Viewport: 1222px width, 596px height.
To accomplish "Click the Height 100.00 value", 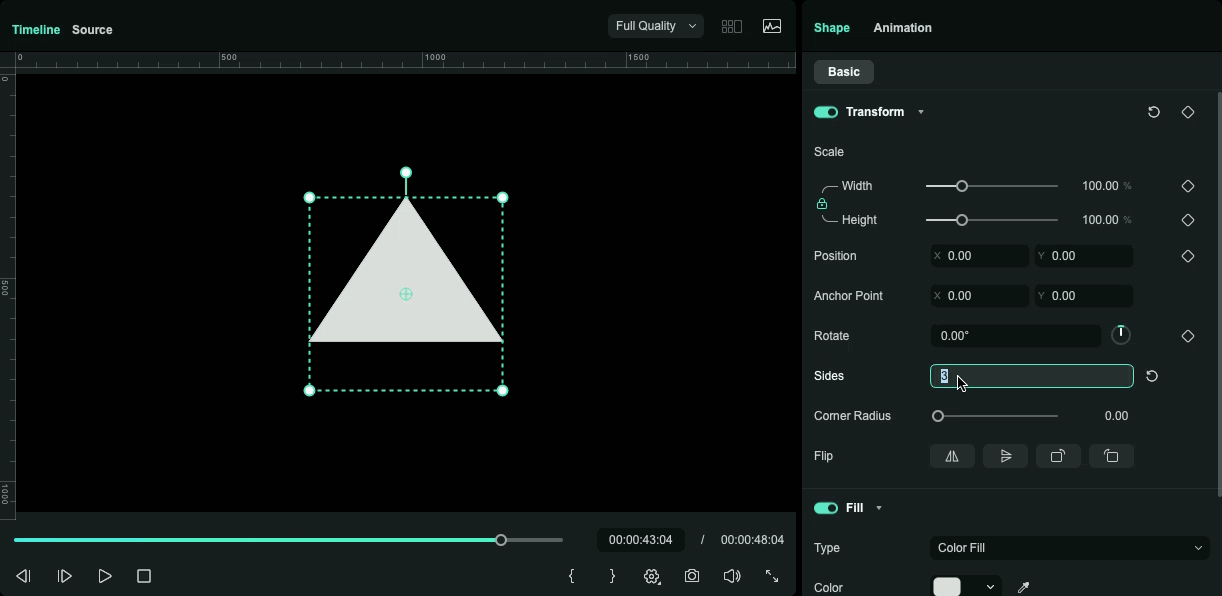I will [x=1100, y=220].
